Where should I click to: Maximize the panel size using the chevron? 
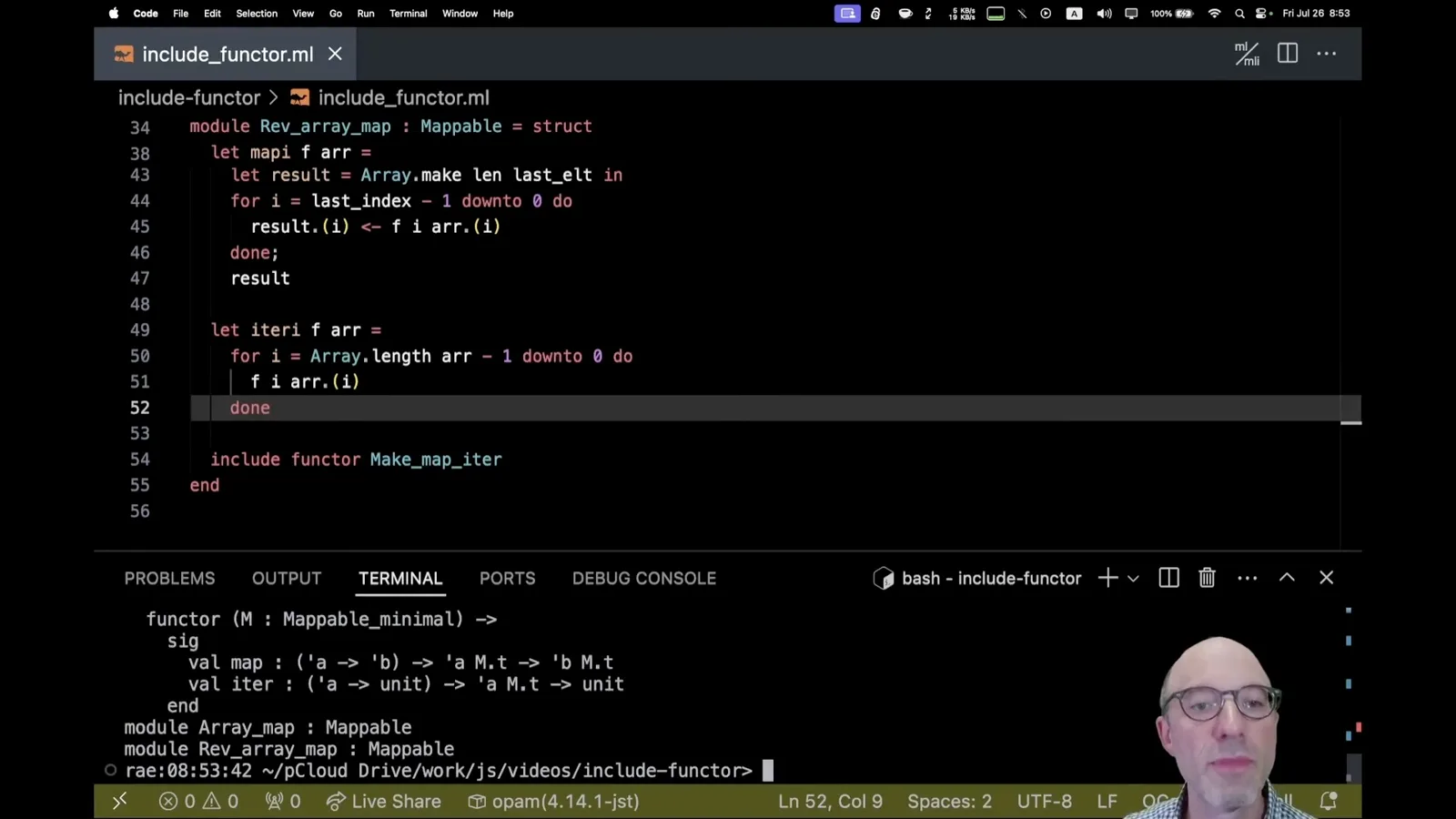click(1287, 577)
